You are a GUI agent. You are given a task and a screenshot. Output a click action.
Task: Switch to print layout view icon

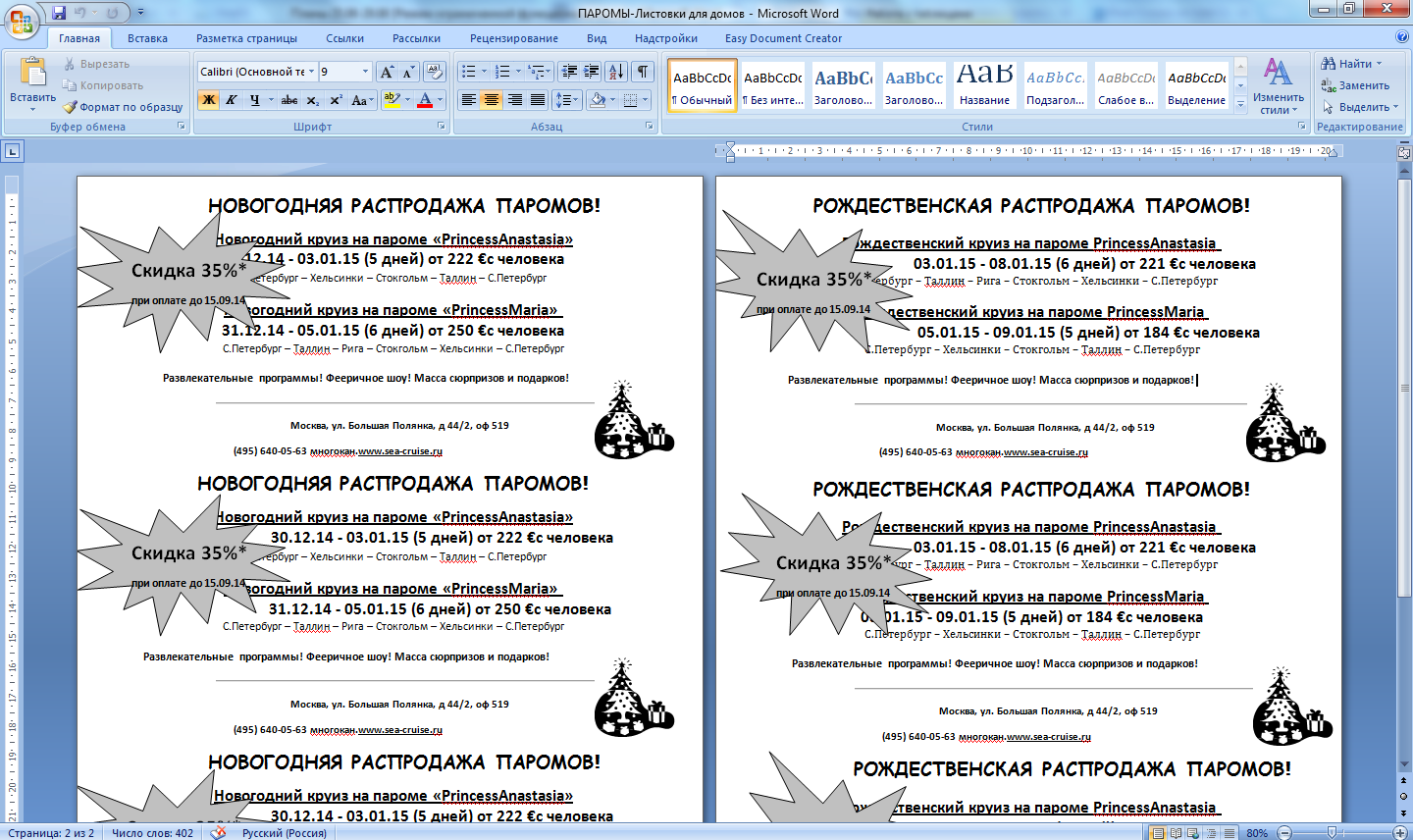point(1158,833)
